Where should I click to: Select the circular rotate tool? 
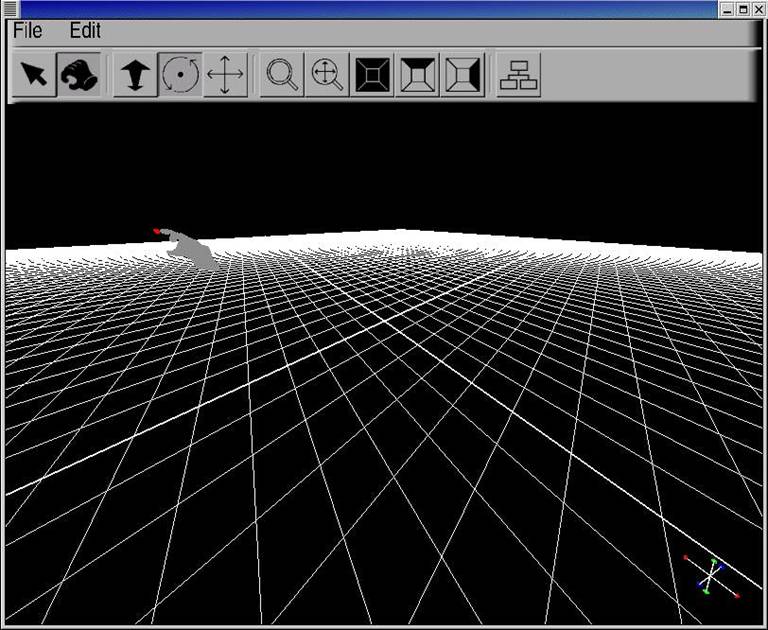180,74
